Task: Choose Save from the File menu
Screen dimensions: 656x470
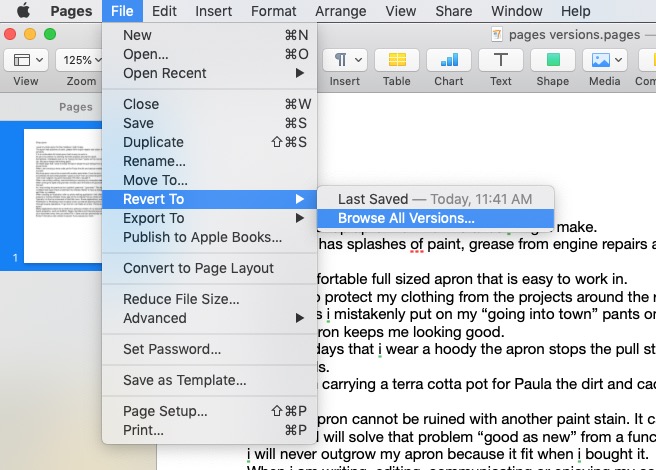Action: 210,123
